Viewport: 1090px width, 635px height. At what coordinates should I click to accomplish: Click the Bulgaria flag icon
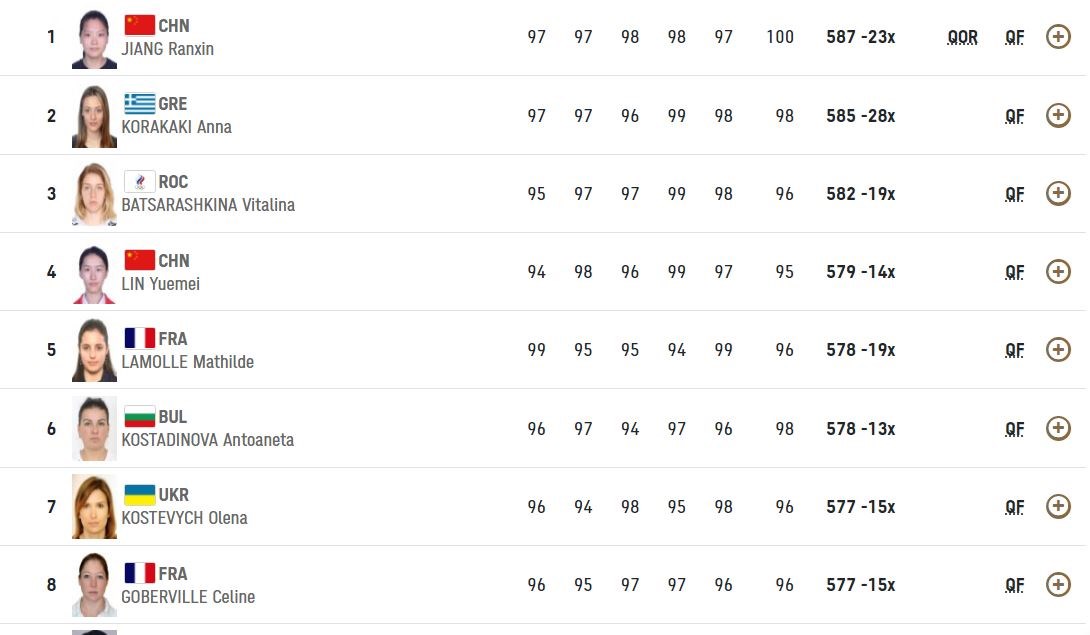(139, 416)
